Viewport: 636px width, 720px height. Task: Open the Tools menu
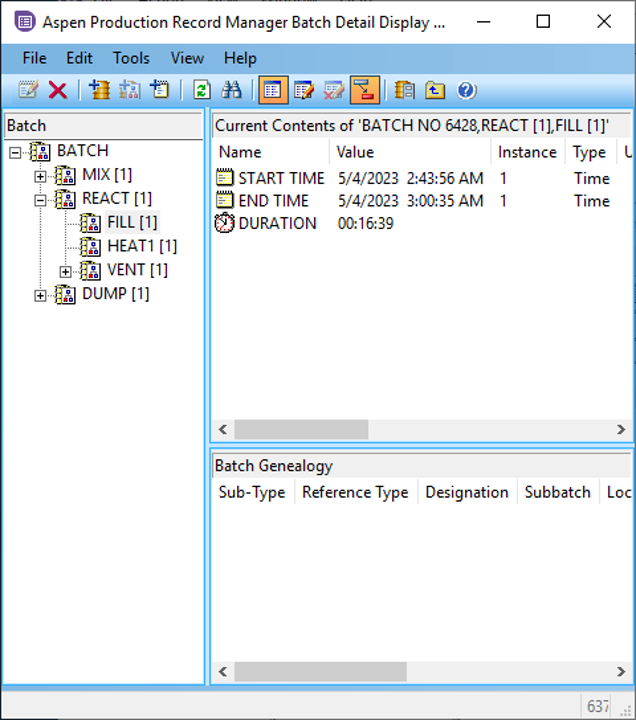tap(131, 58)
